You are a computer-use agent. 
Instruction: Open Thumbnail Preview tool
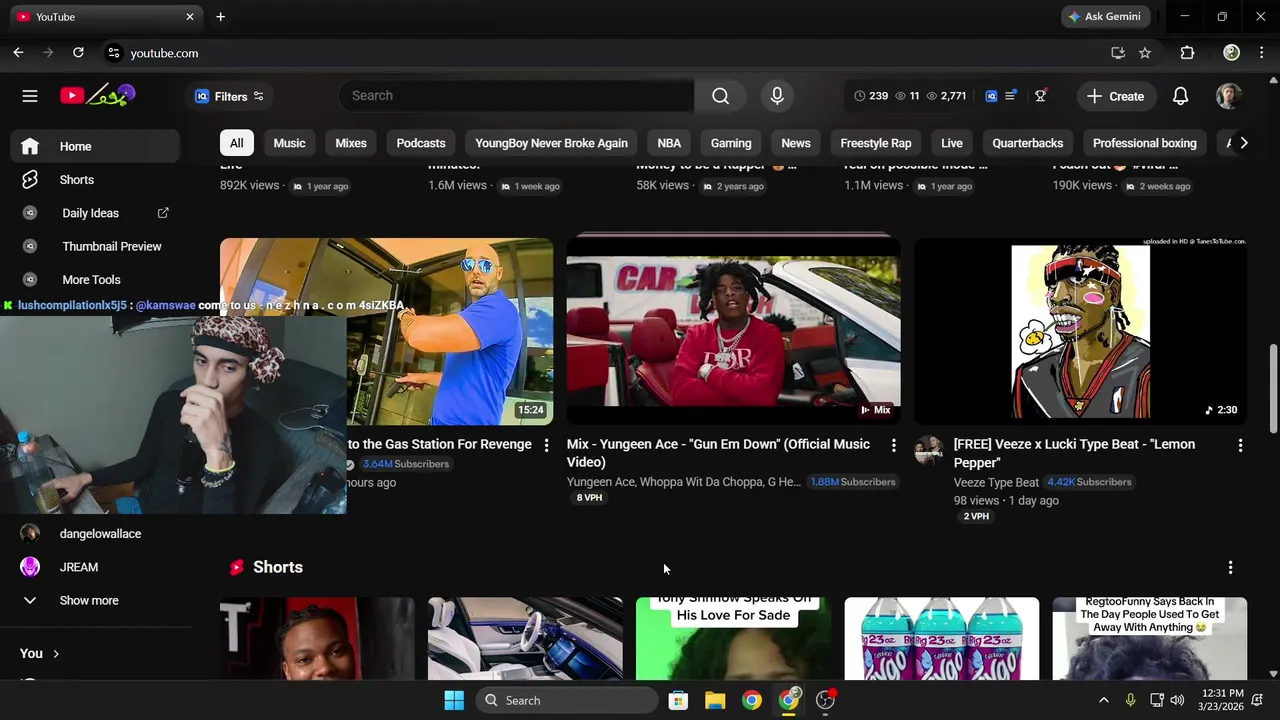coord(96,246)
